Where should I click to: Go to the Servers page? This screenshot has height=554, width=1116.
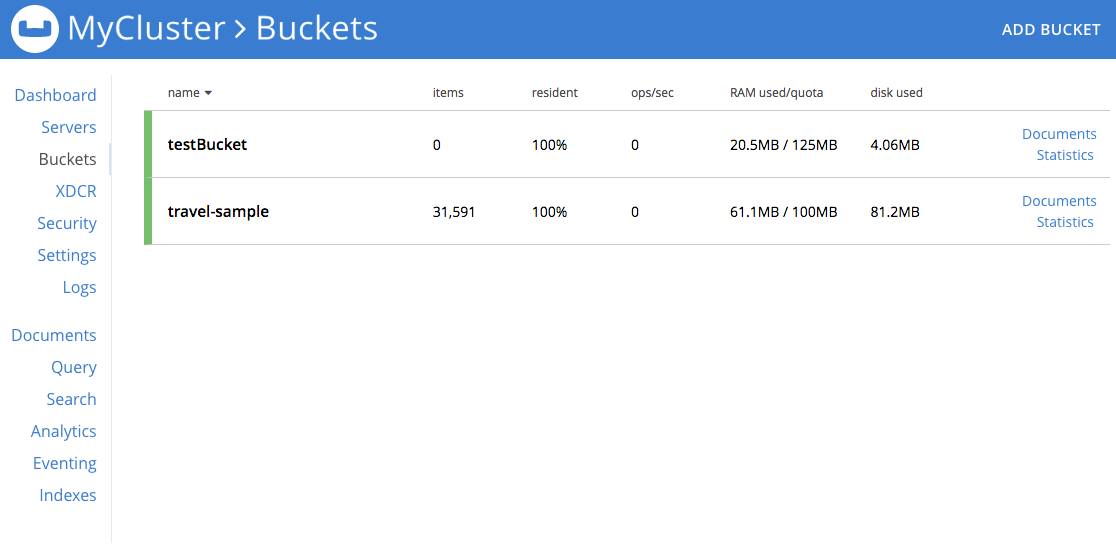(68, 127)
